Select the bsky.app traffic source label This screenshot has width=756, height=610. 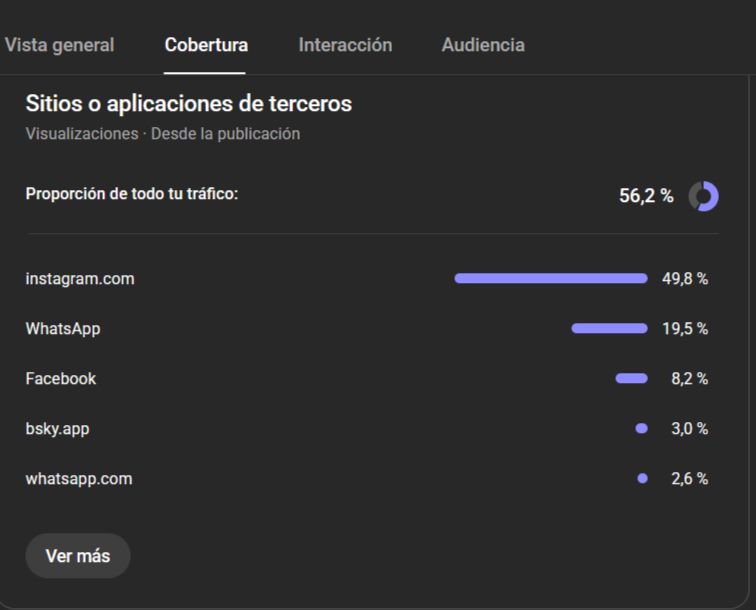coord(57,429)
